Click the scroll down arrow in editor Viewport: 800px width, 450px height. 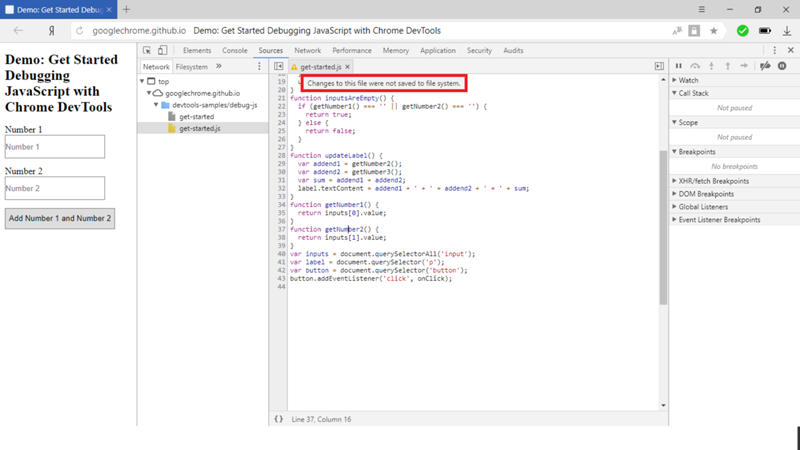[x=663, y=406]
